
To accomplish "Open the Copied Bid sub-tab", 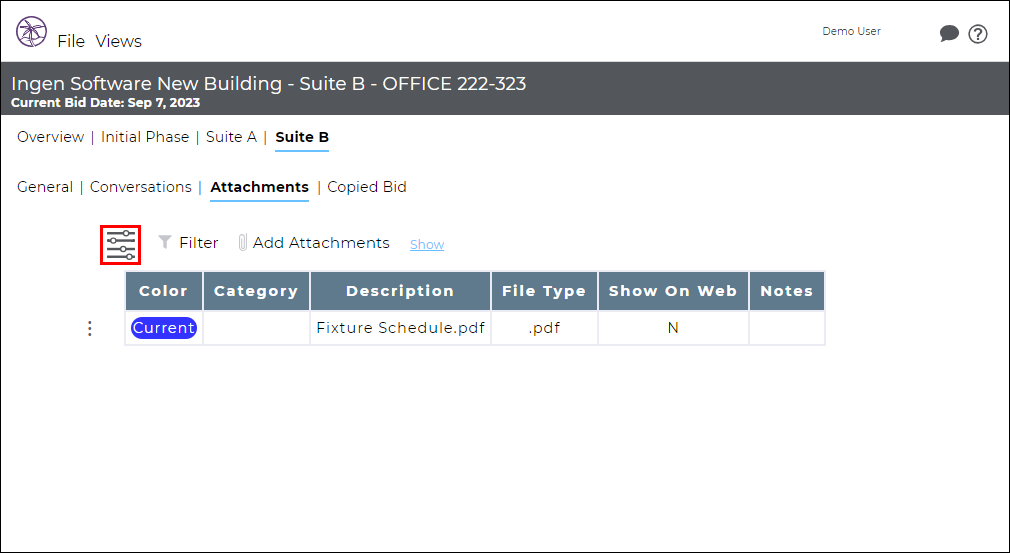I will tap(367, 187).
